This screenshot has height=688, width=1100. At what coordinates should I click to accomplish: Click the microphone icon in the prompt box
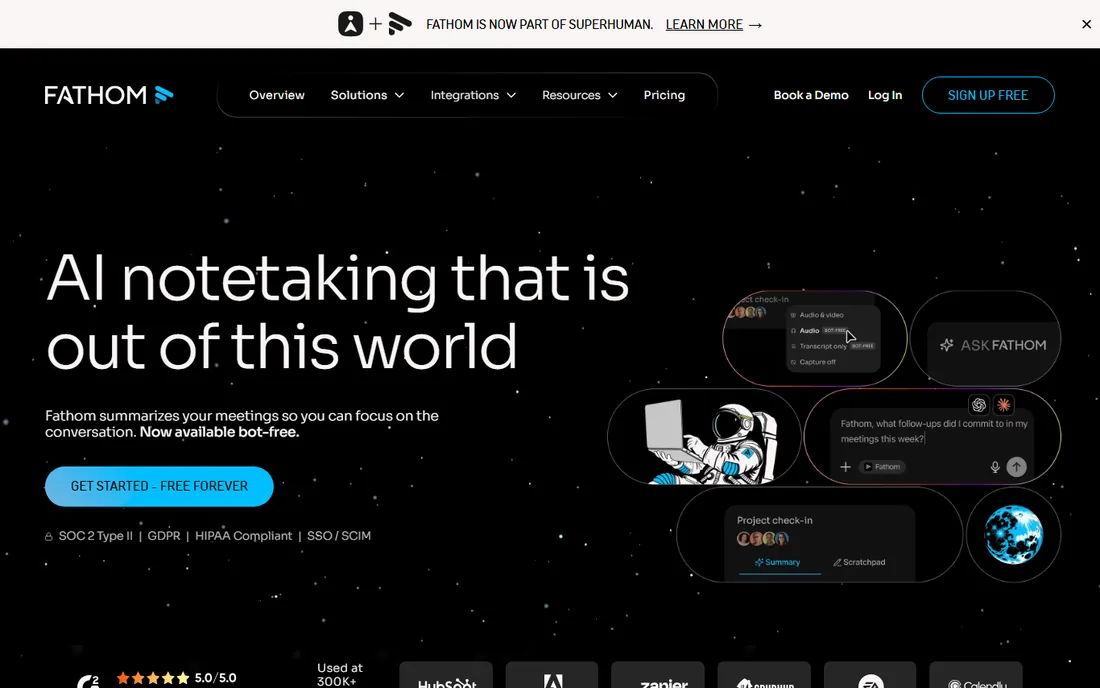tap(995, 467)
